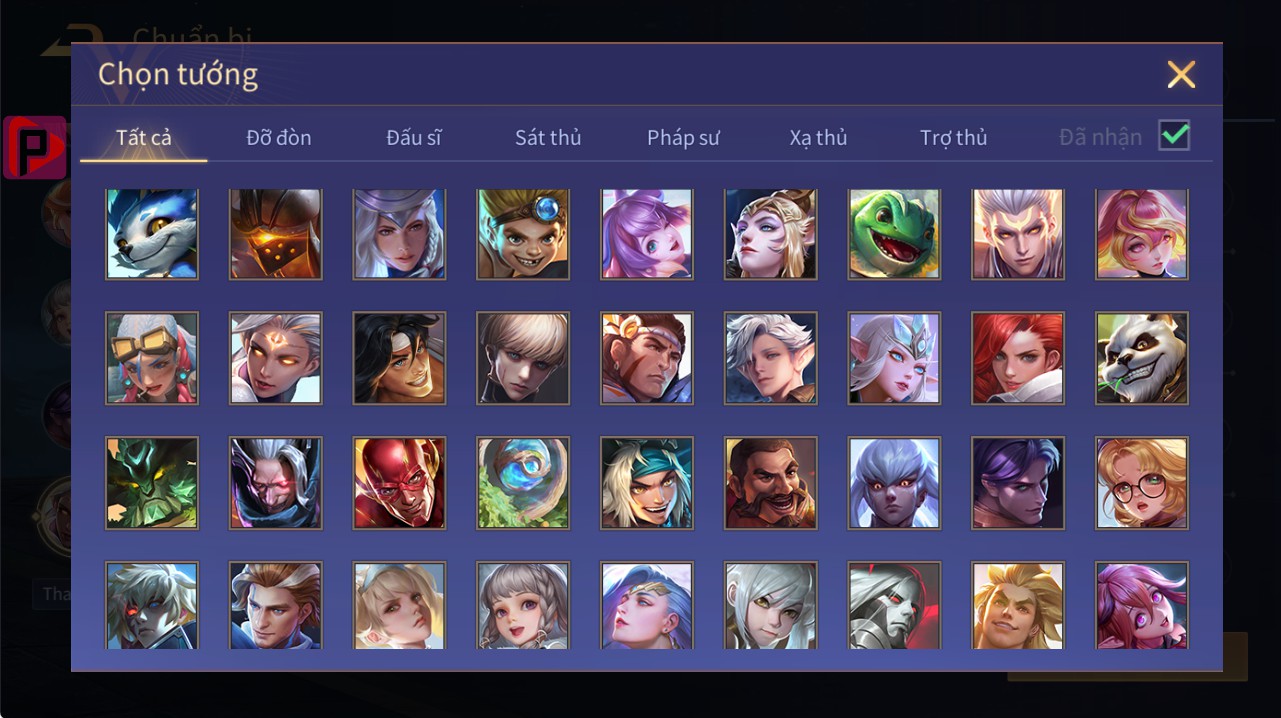Open the Đấu sĩ tab
The width and height of the screenshot is (1281, 718).
(x=414, y=138)
